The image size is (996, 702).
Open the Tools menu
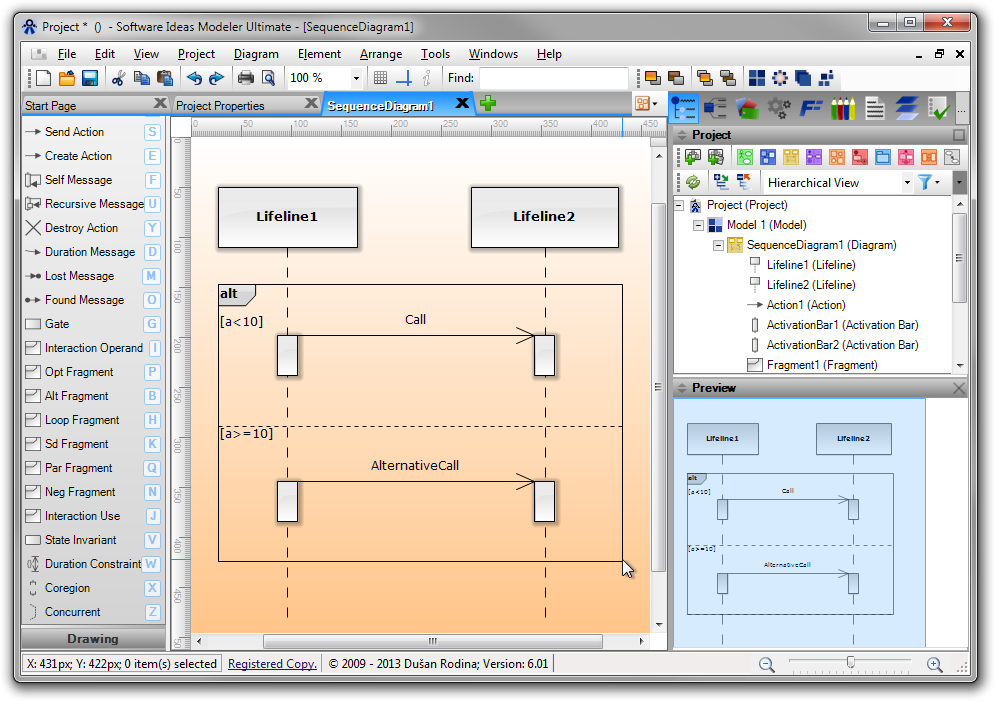[435, 54]
